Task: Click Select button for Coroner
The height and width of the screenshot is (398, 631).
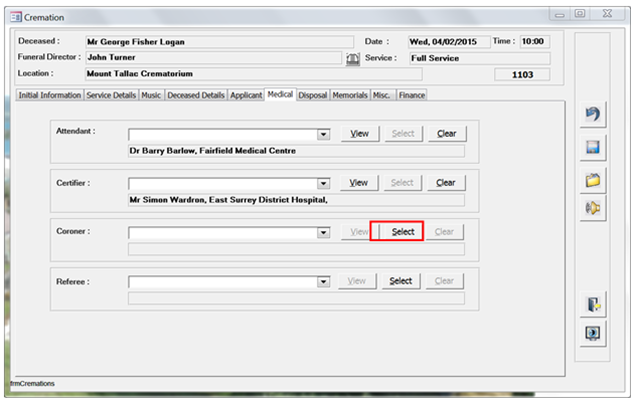Action: click(402, 232)
